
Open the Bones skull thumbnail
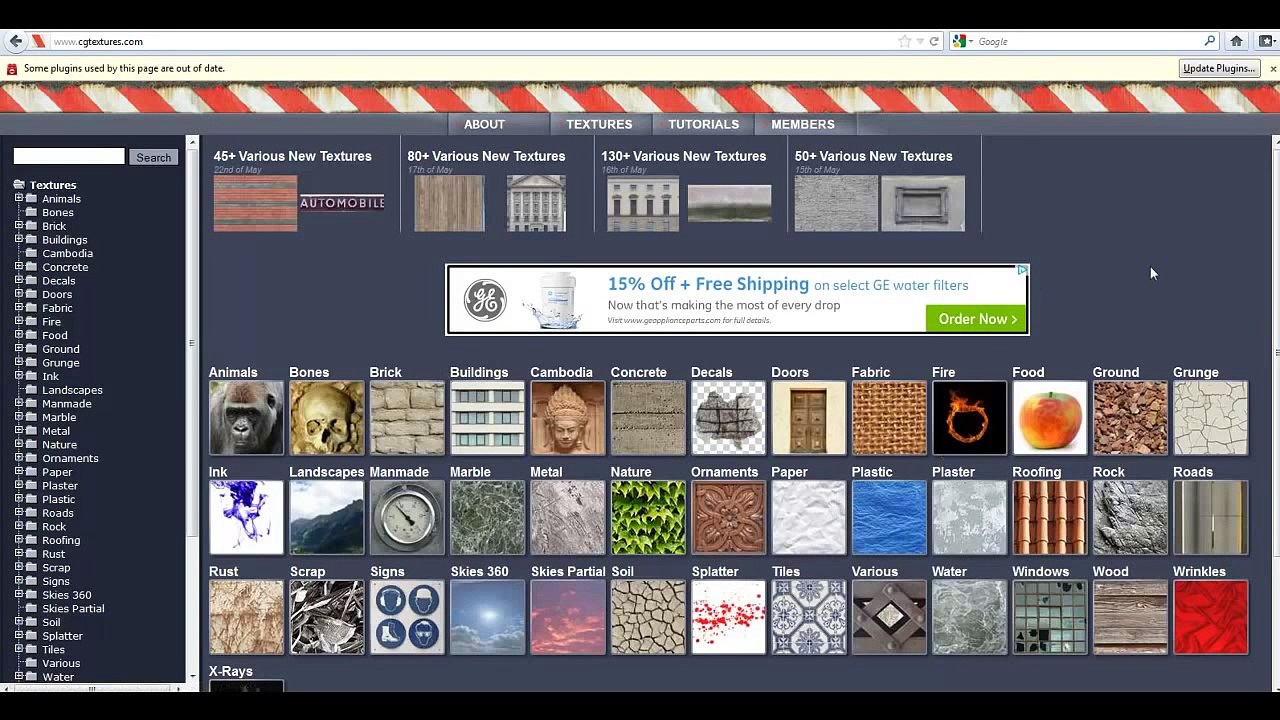[x=327, y=418]
